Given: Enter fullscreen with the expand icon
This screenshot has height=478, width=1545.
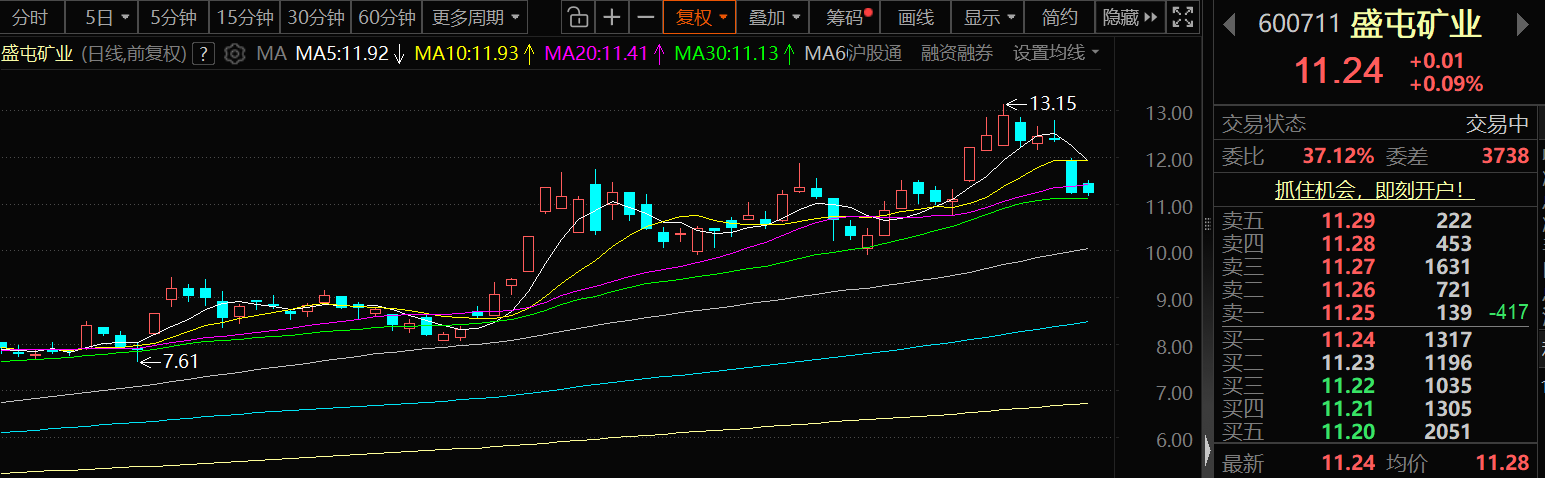Looking at the screenshot, I should [x=1182, y=17].
